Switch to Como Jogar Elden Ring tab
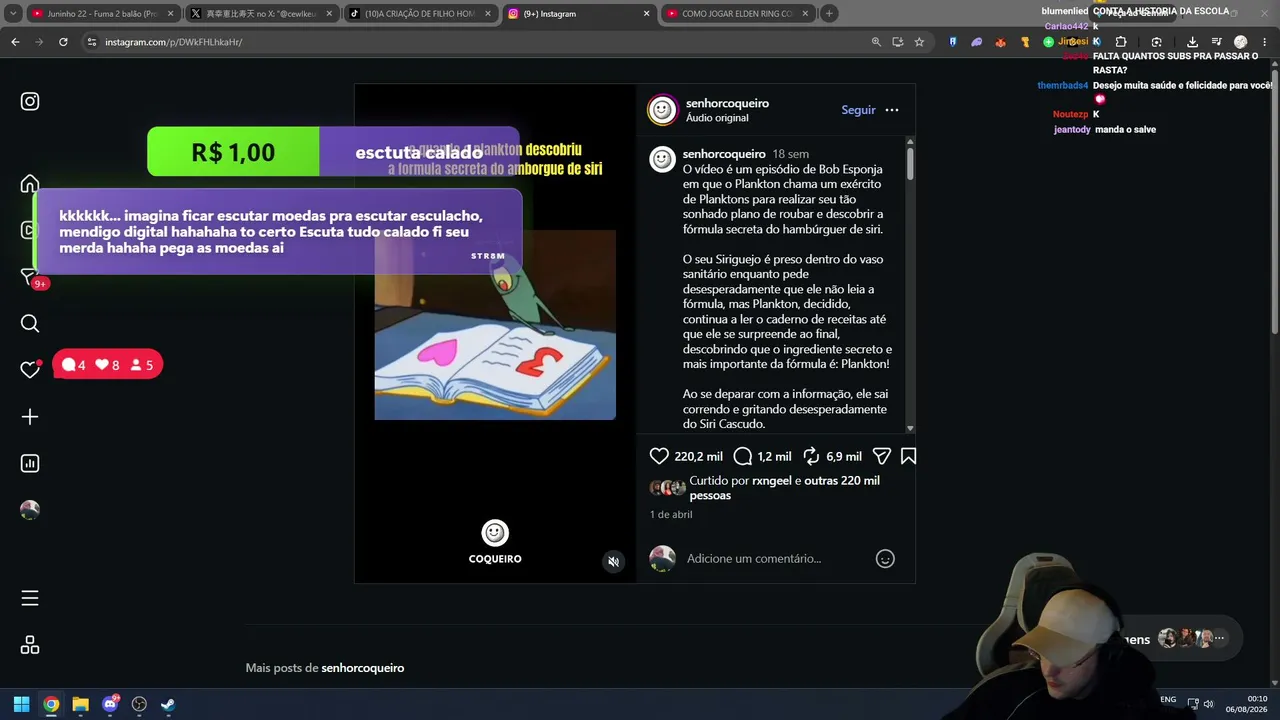1280x720 pixels. 737,14
